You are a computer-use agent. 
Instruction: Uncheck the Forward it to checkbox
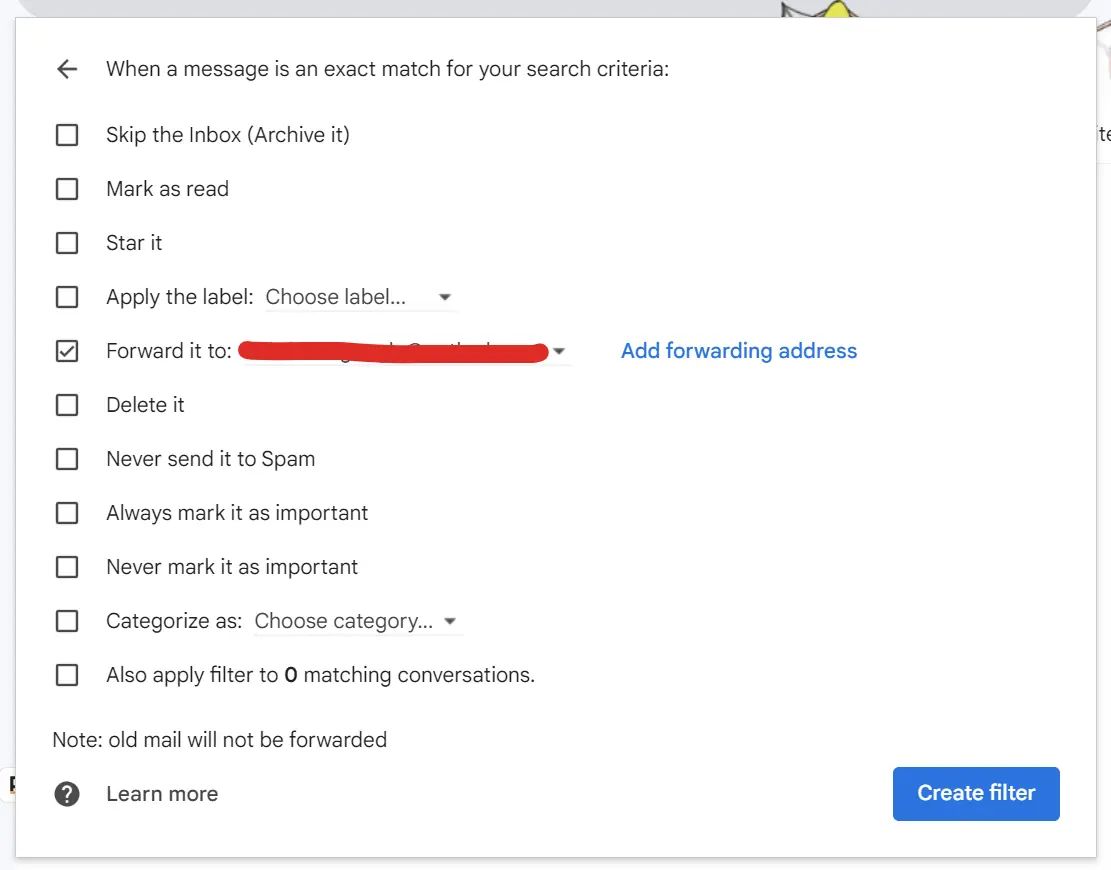coord(67,351)
